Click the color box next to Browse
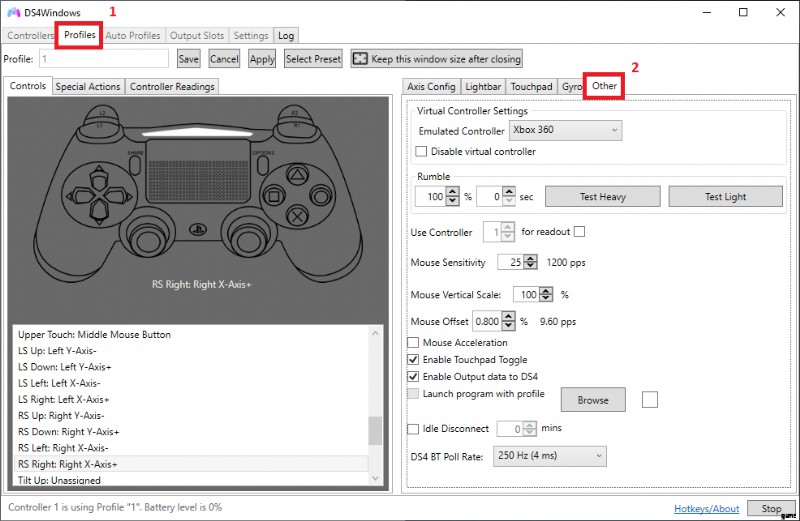Screen dimensions: 800x521 pos(650,400)
